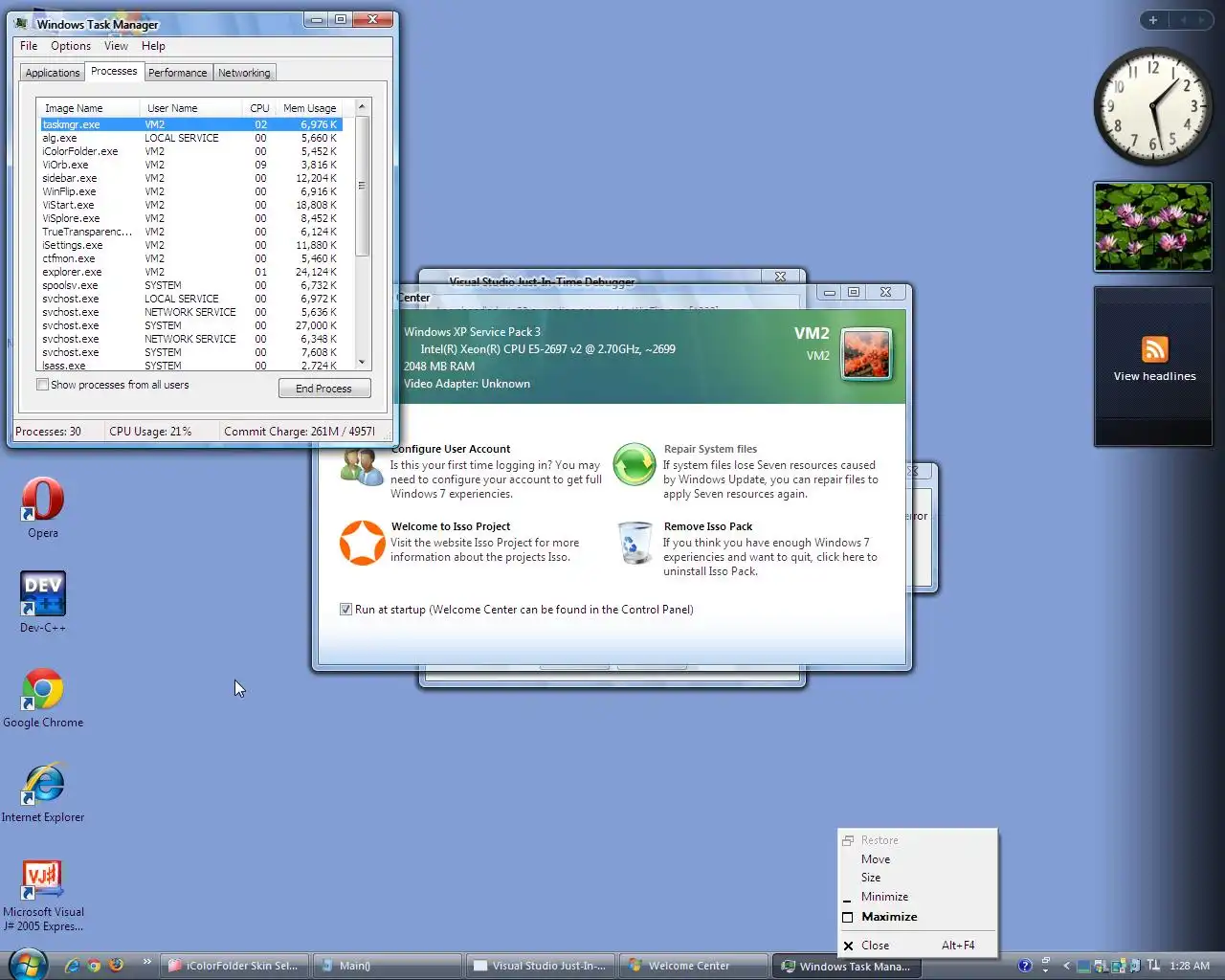The width and height of the screenshot is (1225, 980).
Task: Open Repair System files link
Action: 710,449
